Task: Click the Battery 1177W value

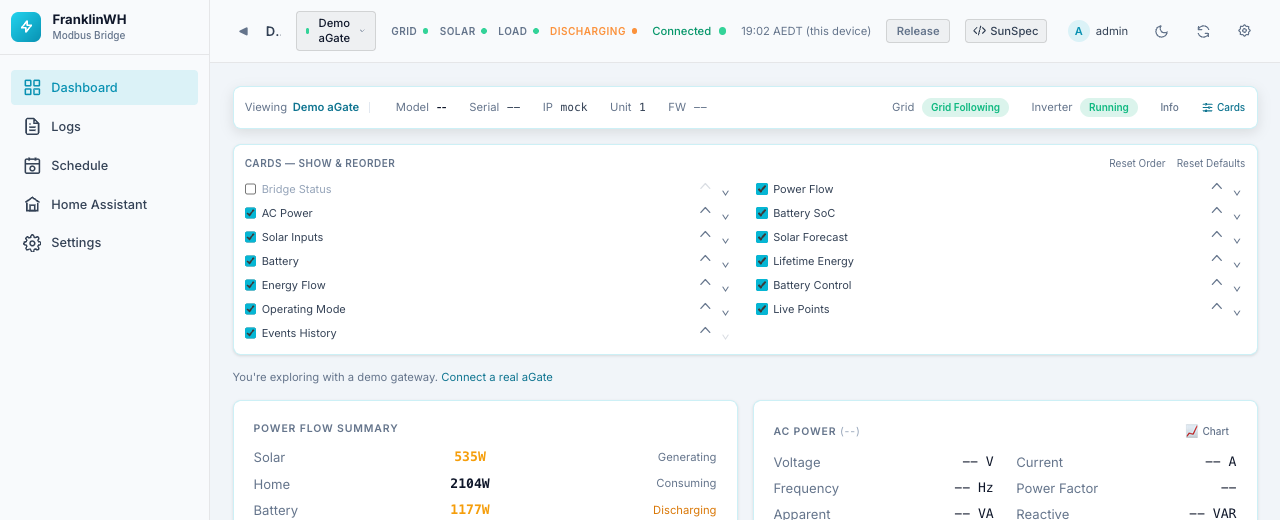Action: tap(470, 509)
